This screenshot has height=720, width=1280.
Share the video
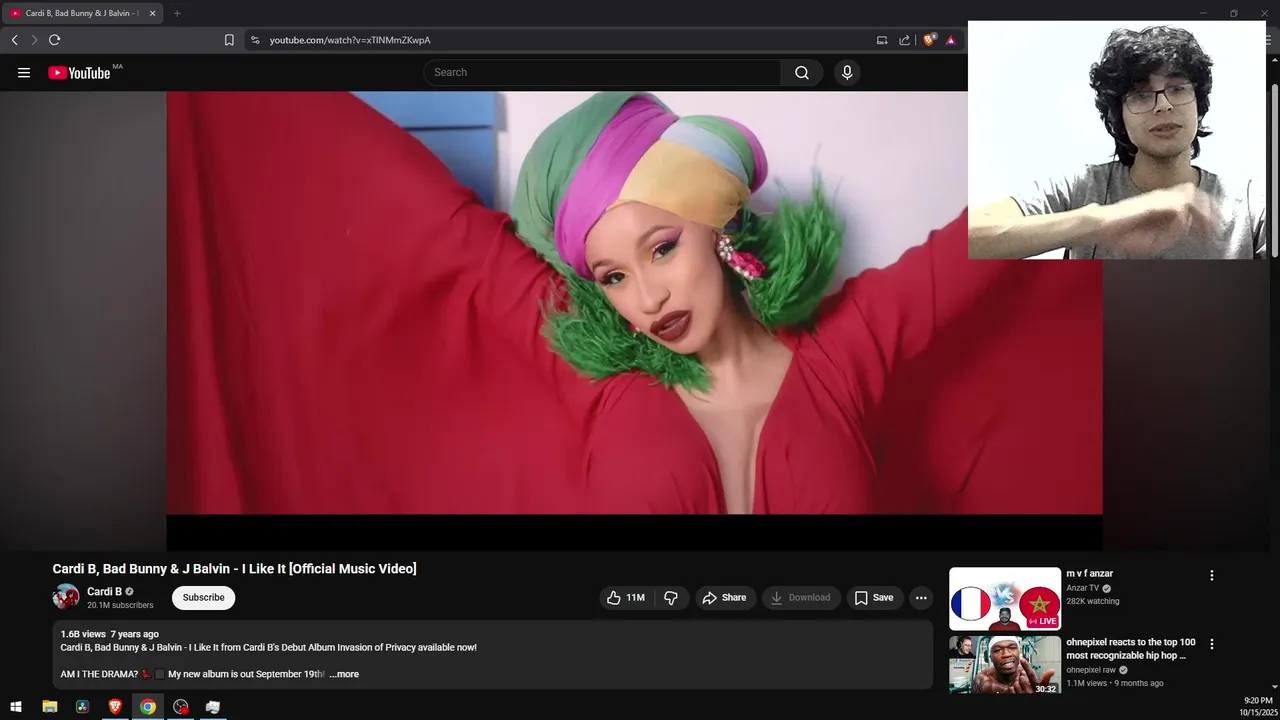pyautogui.click(x=724, y=597)
